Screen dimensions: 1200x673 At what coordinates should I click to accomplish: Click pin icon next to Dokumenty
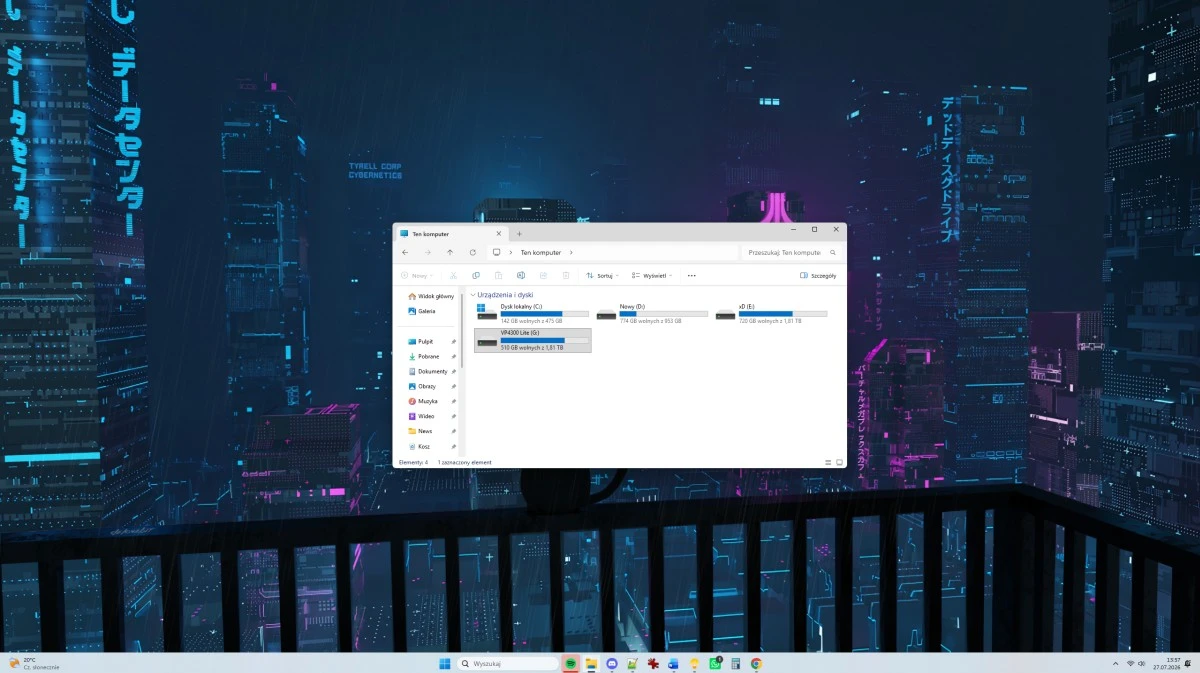[x=454, y=372]
